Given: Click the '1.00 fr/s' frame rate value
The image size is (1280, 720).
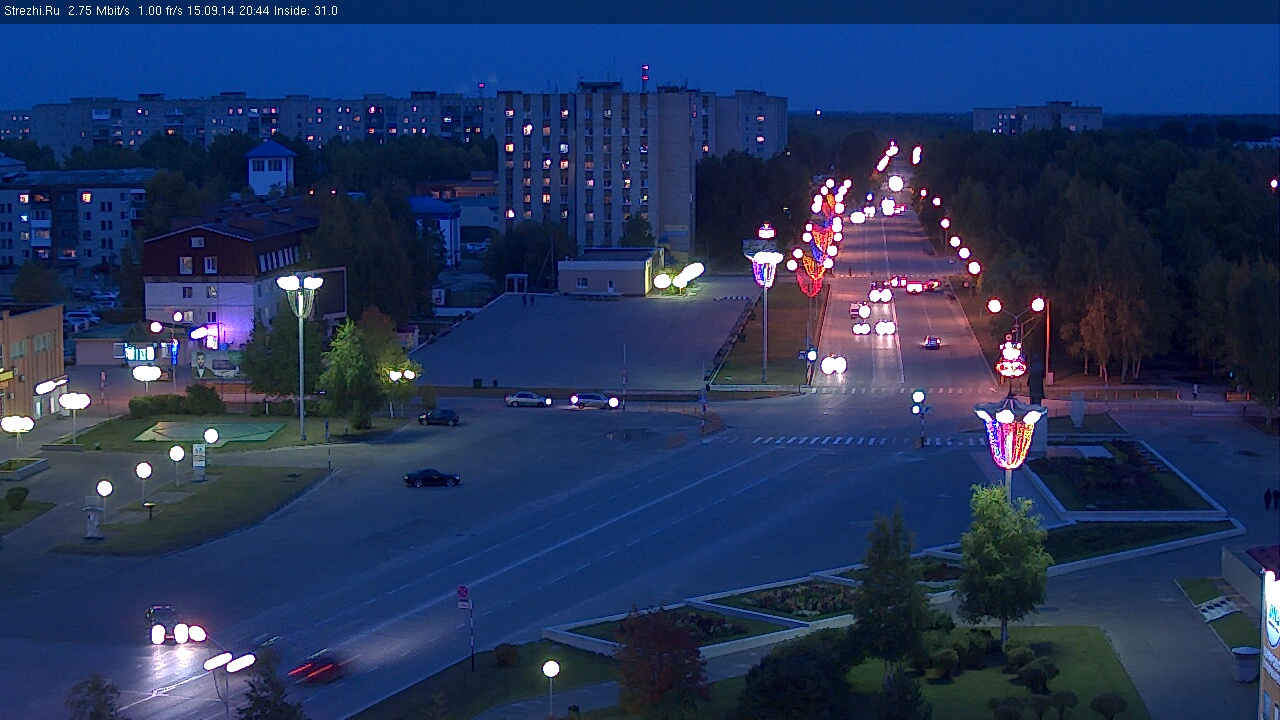Looking at the screenshot, I should pos(160,11).
